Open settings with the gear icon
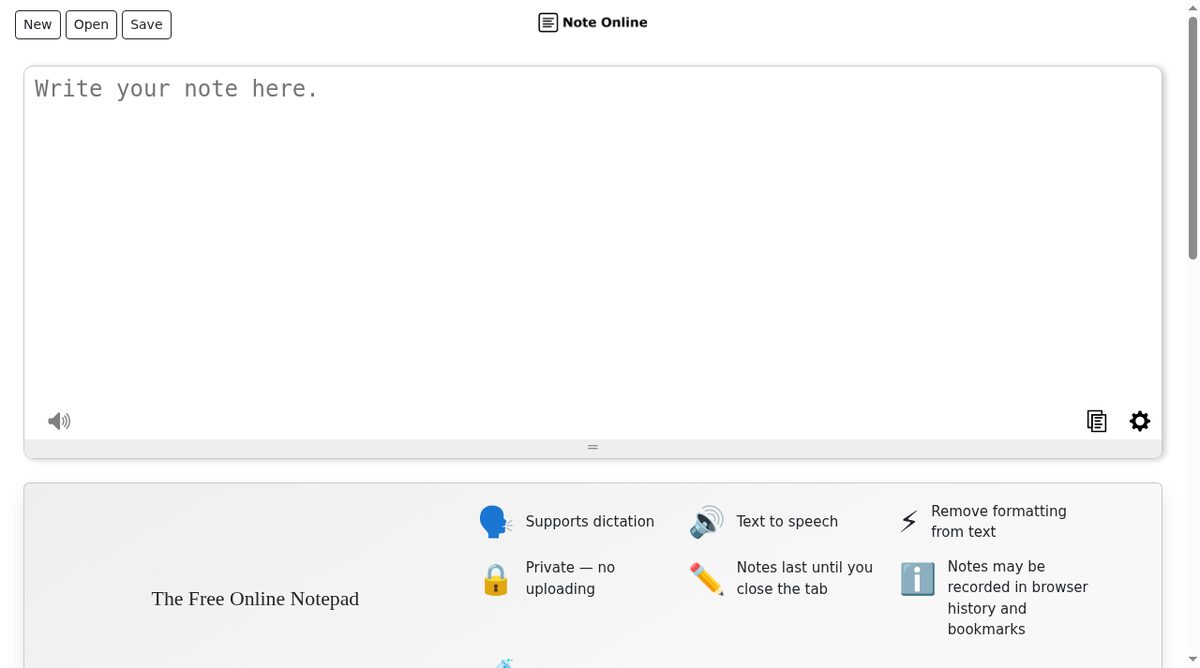The image size is (1200, 668). coord(1140,421)
